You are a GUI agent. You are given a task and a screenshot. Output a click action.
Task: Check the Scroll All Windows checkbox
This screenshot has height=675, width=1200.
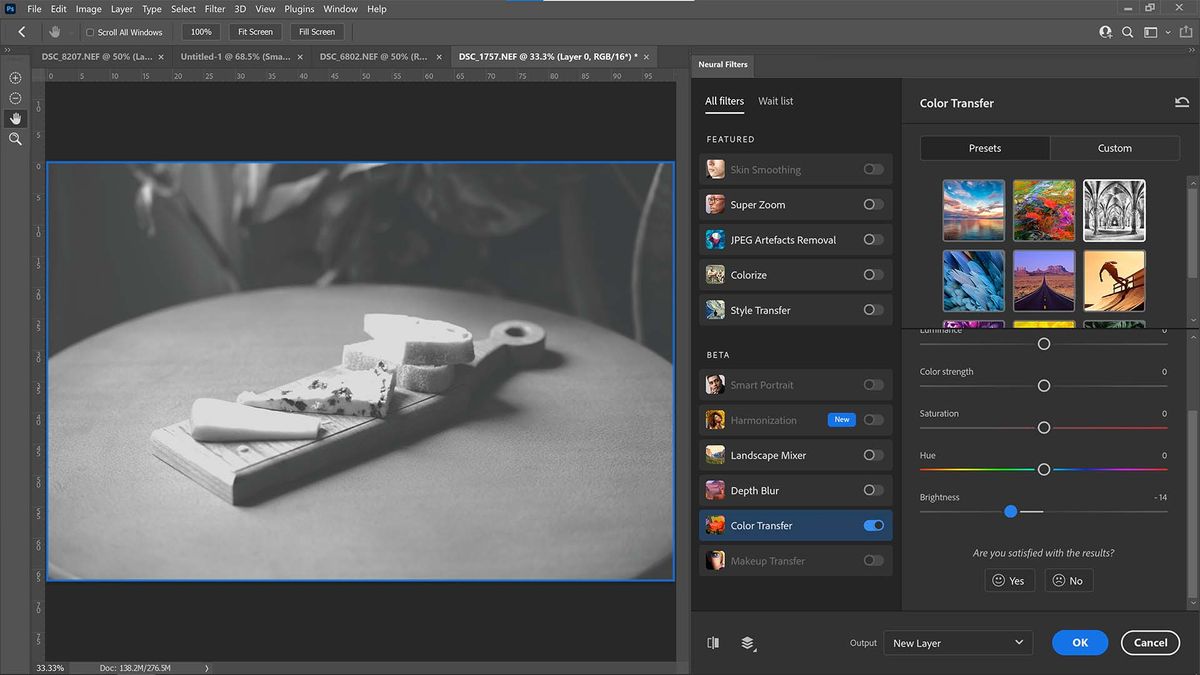[x=89, y=31]
